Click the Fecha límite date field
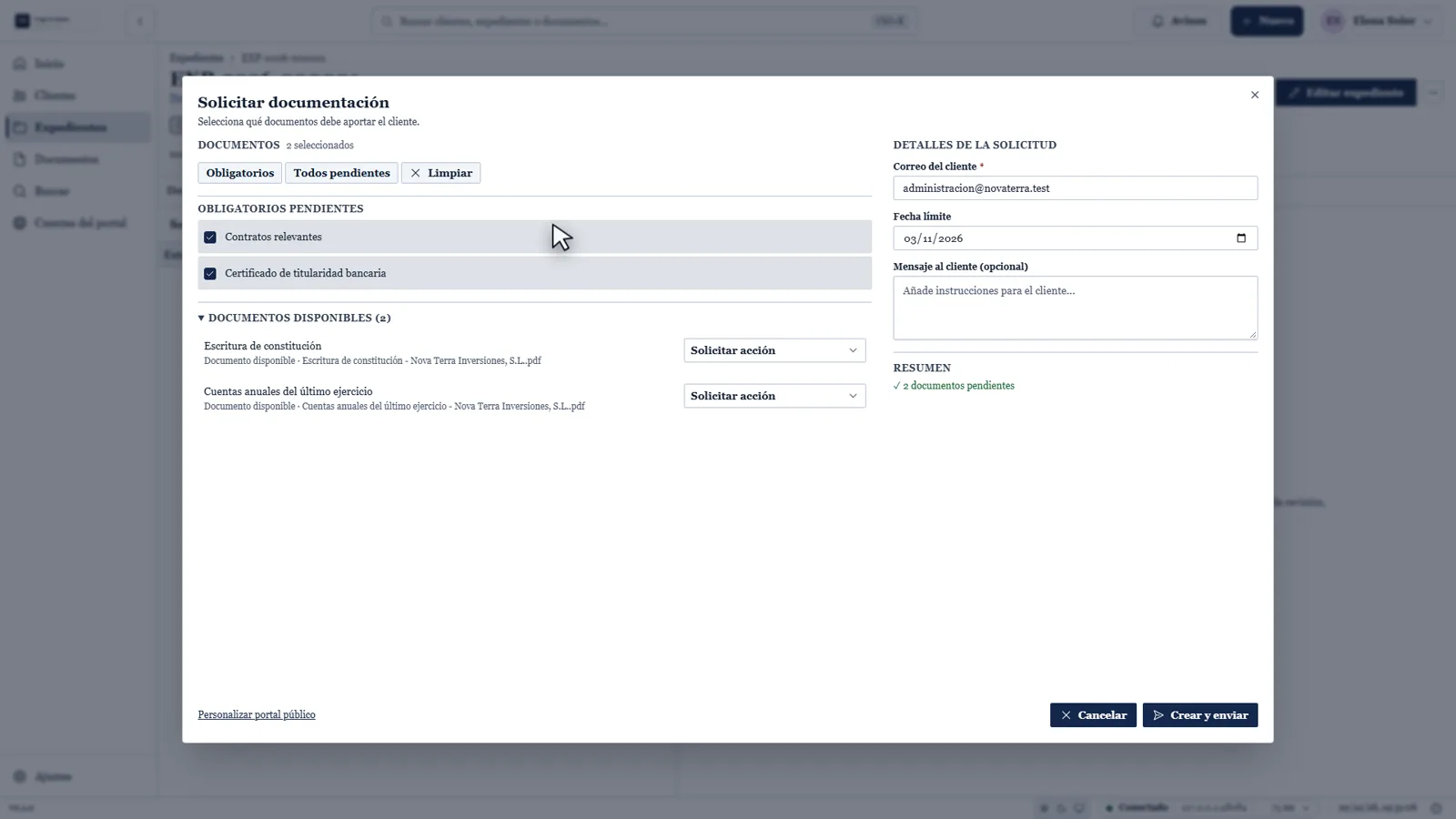The image size is (1456, 819). click(x=1076, y=238)
